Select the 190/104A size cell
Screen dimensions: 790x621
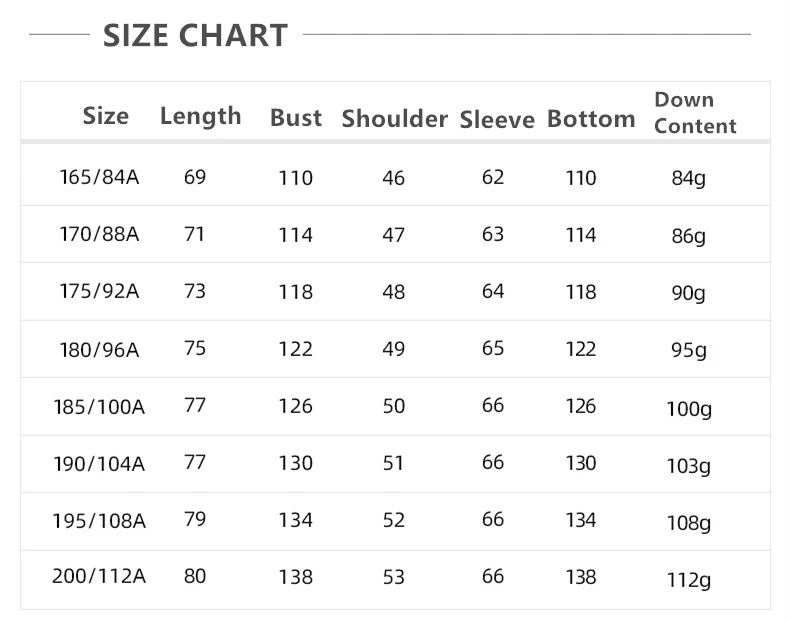[99, 464]
